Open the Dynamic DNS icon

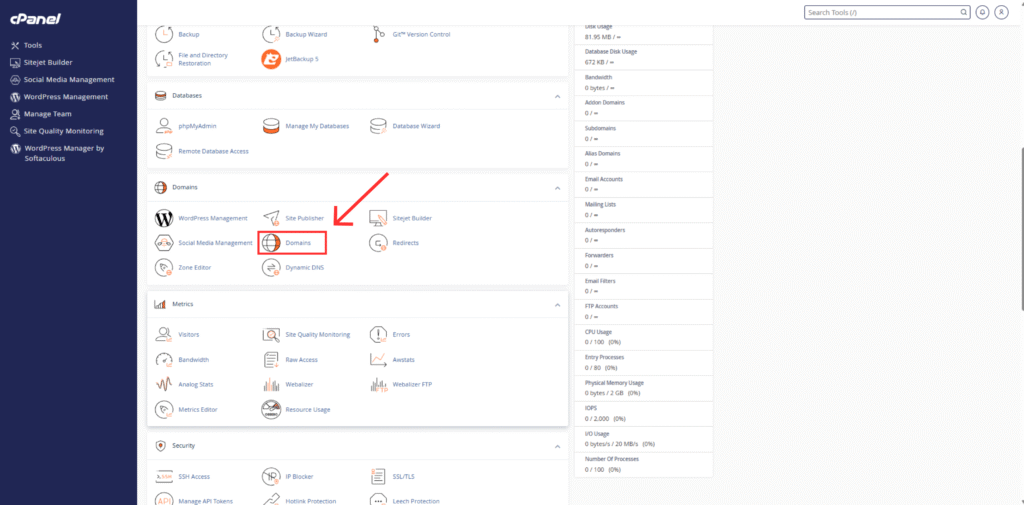pos(271,267)
